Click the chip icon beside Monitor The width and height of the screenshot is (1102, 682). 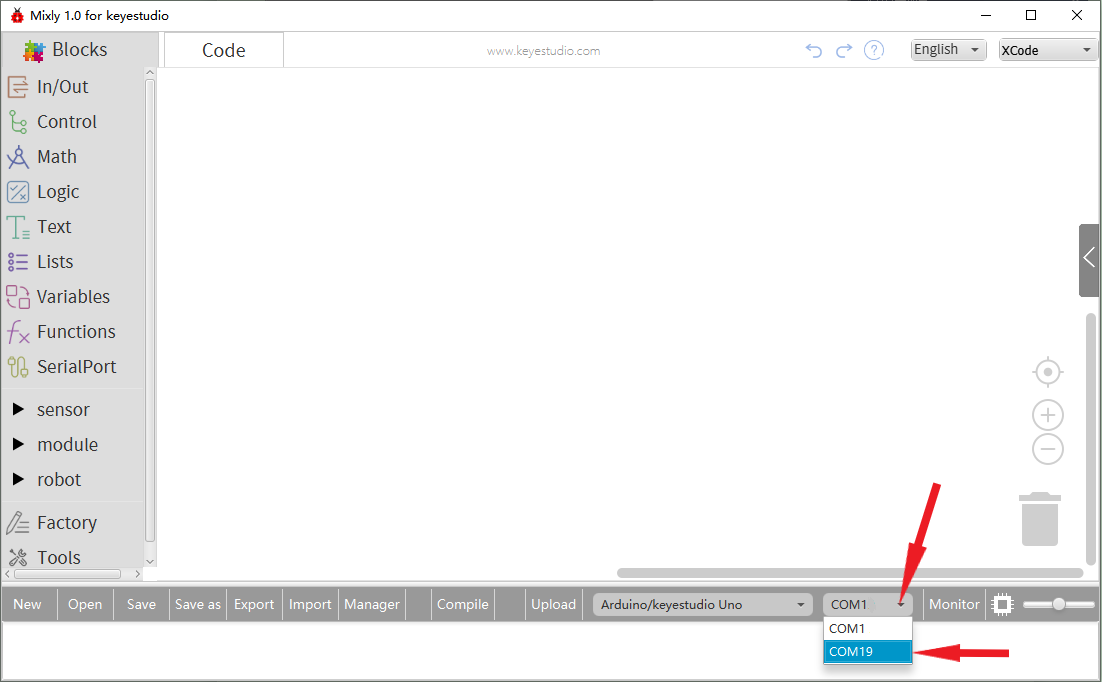pos(1002,605)
